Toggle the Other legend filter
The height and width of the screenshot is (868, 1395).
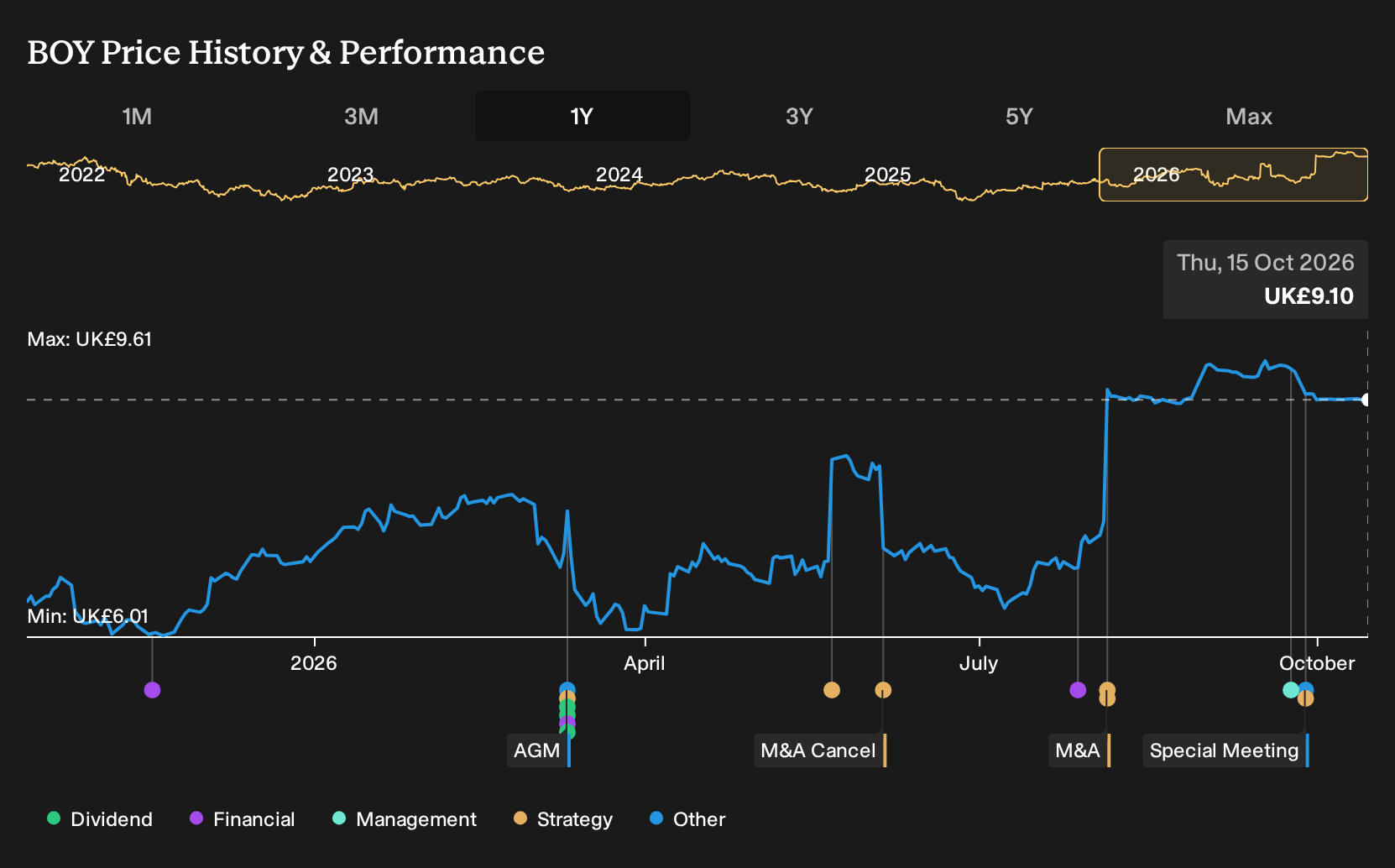point(687,819)
